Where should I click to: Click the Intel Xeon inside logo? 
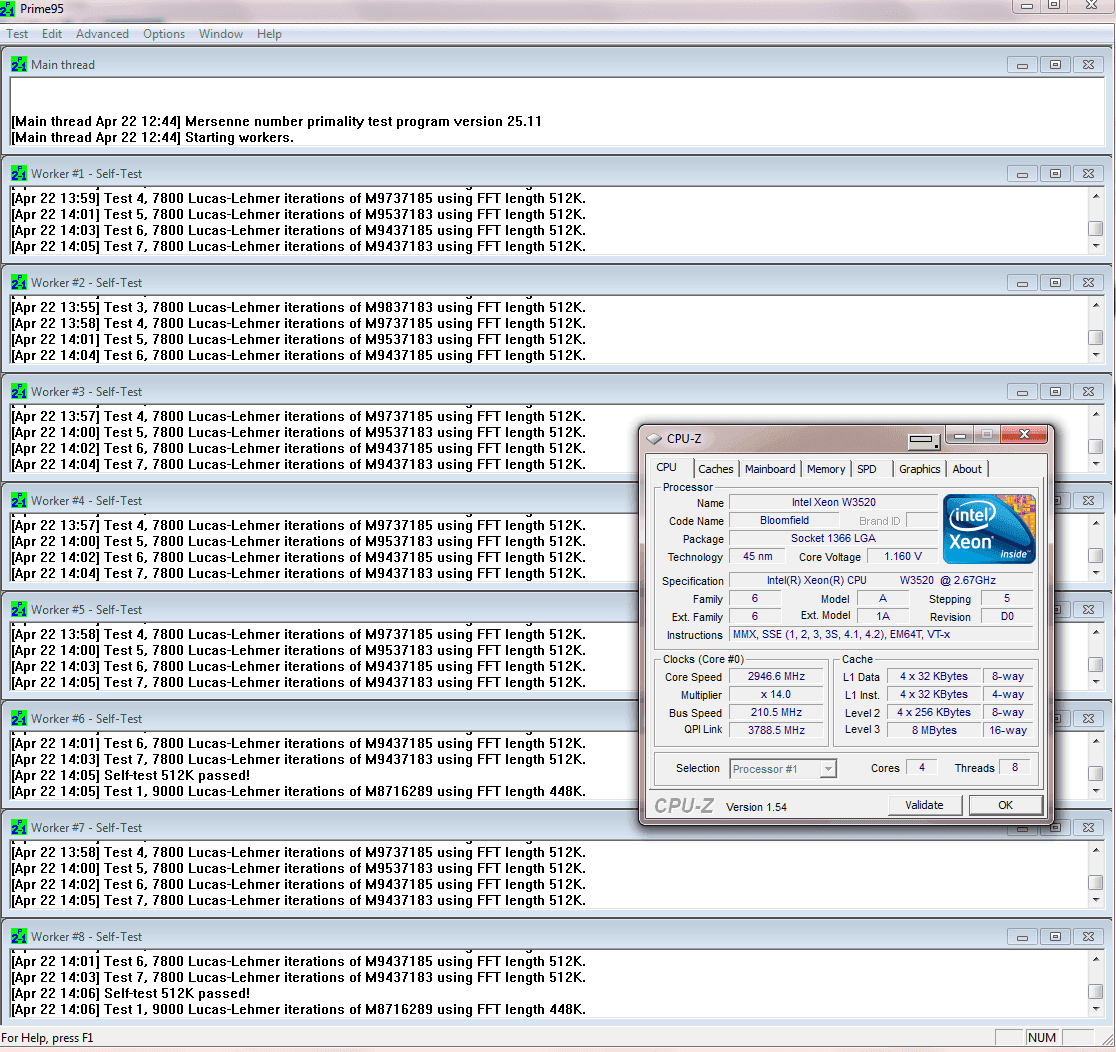(989, 530)
